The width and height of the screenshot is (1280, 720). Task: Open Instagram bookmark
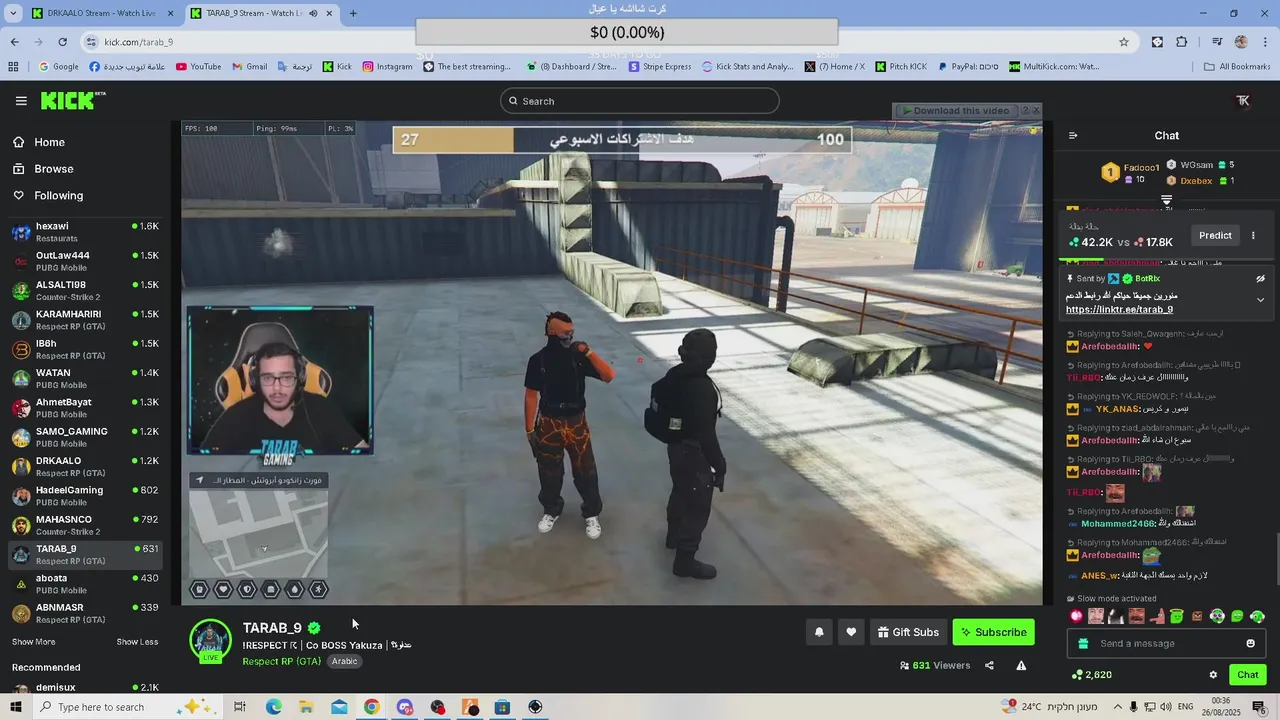tap(387, 67)
